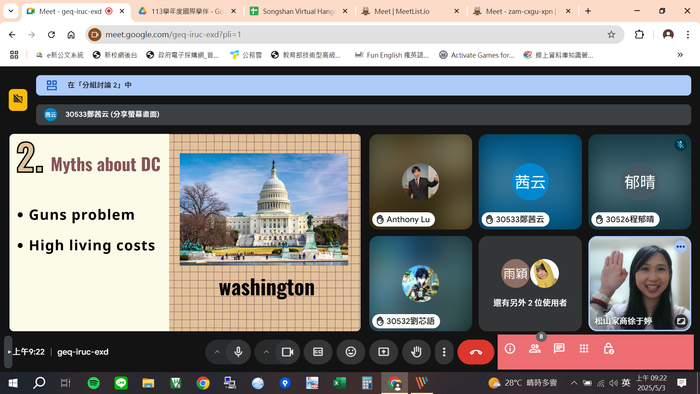
Task: Open Chrome three-dot menu
Action: [688, 34]
